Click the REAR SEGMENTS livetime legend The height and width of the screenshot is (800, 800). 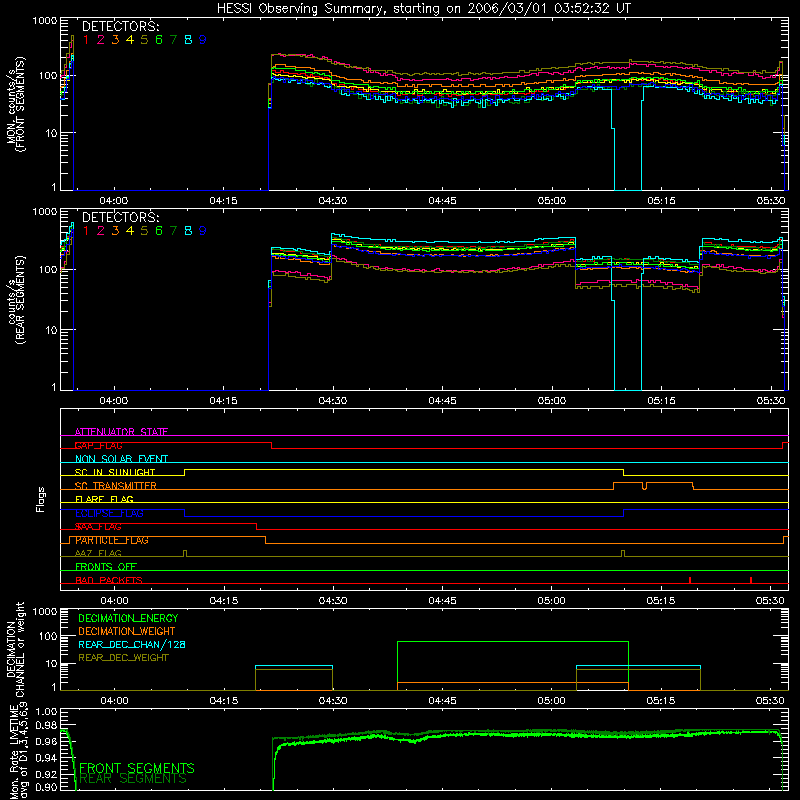(x=134, y=779)
